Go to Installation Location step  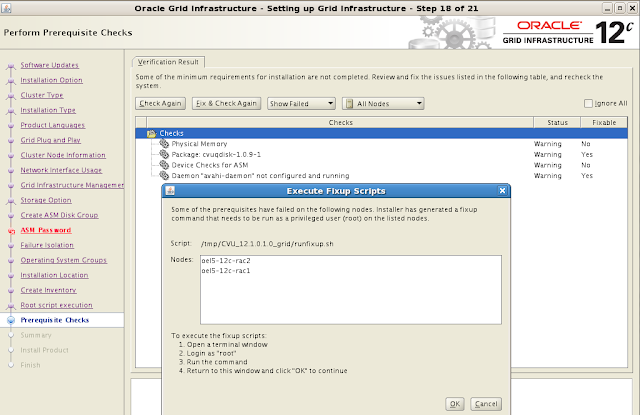pyautogui.click(x=54, y=275)
